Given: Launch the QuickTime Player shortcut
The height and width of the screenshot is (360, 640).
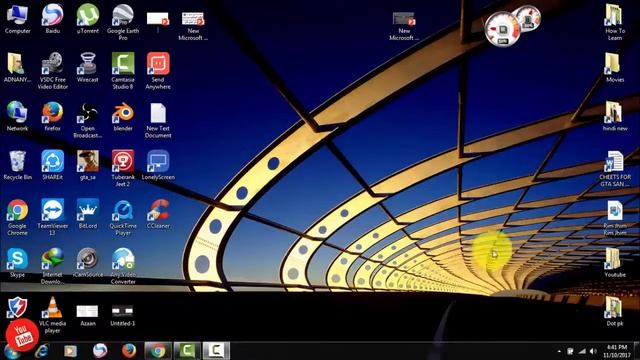Looking at the screenshot, I should 123,217.
